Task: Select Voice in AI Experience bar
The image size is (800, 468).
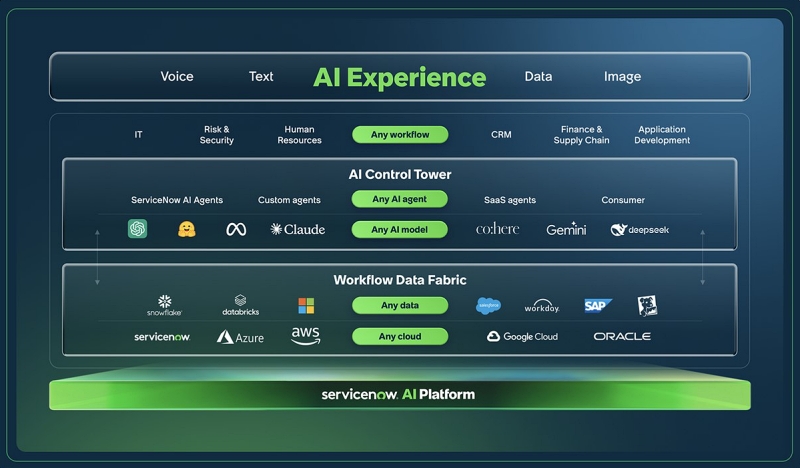Action: pyautogui.click(x=177, y=77)
